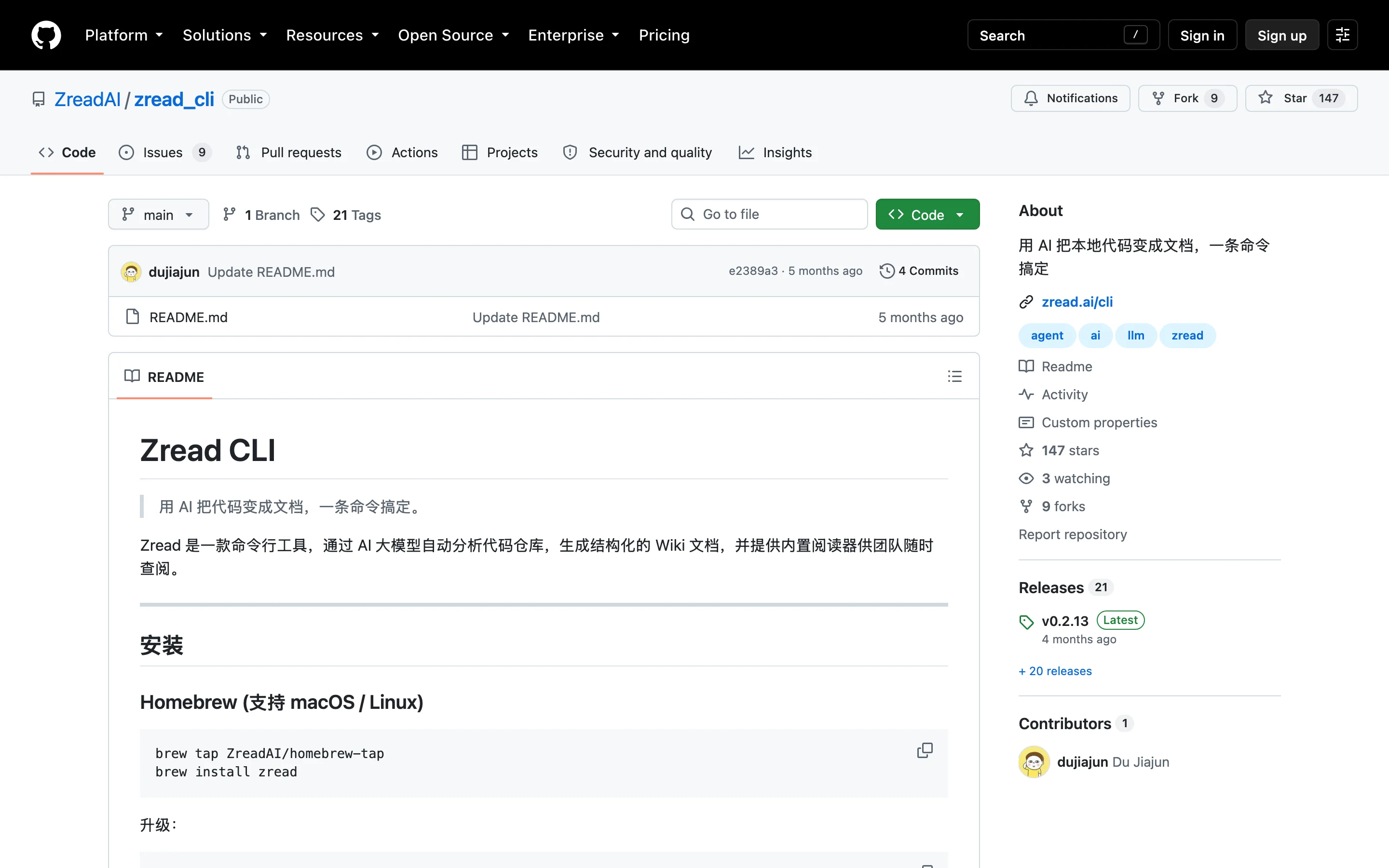
Task: Open the Insights tab
Action: click(x=775, y=152)
